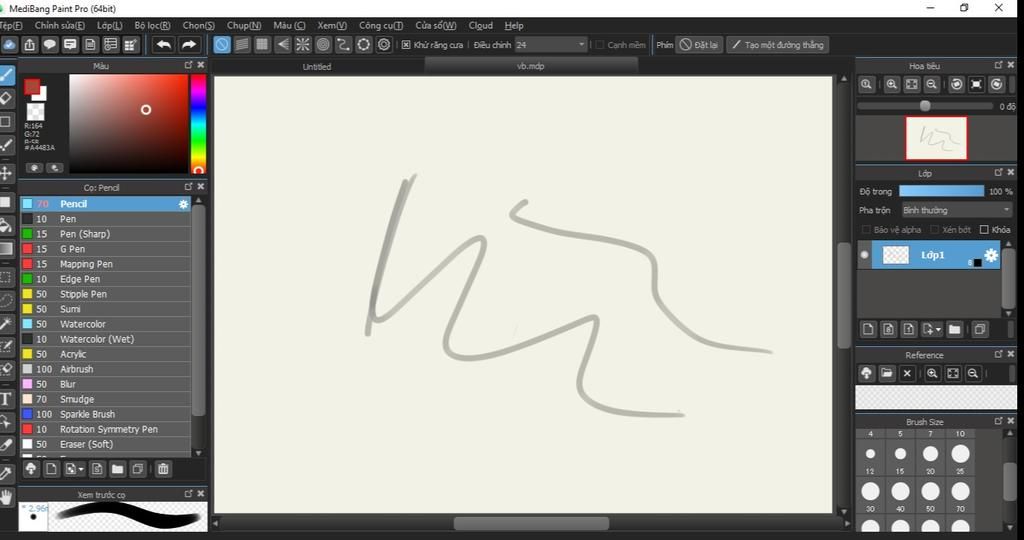Open the Điều chỉnh correction dropdown
The width and height of the screenshot is (1024, 540).
[550, 45]
